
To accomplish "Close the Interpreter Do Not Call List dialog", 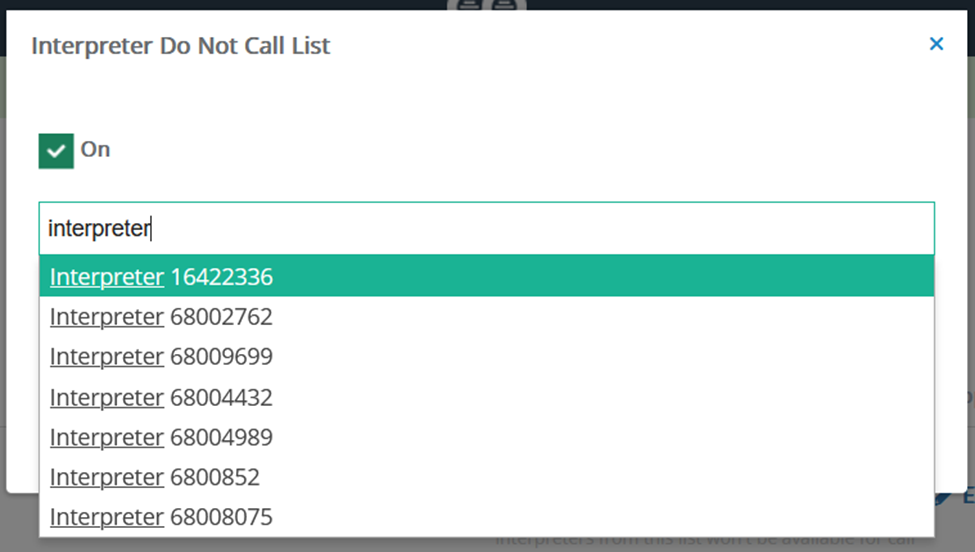I will 936,44.
